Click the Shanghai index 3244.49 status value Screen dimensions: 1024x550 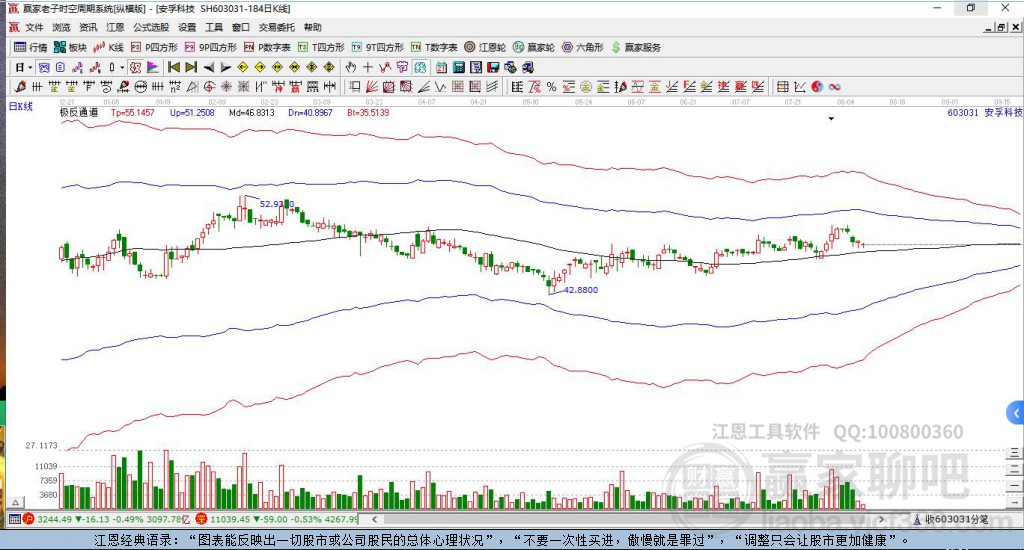pyautogui.click(x=54, y=519)
